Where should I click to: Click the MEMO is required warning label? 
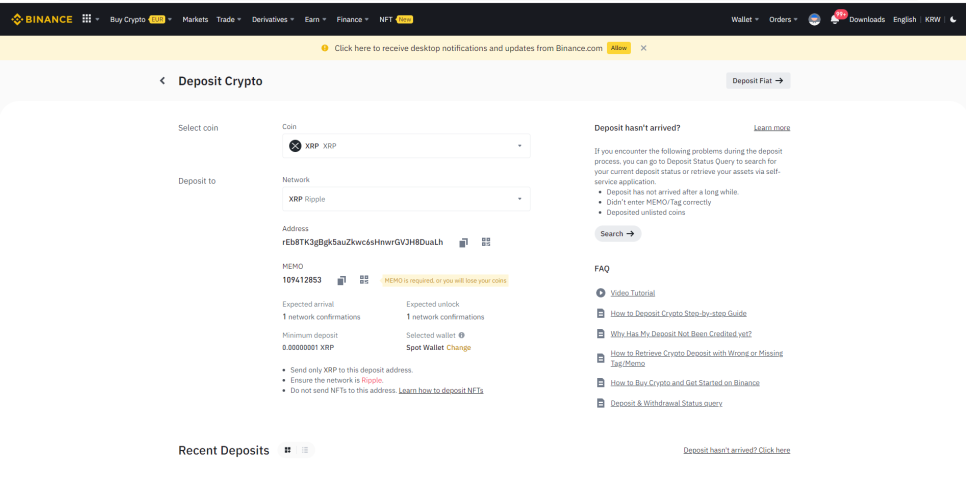click(x=445, y=281)
